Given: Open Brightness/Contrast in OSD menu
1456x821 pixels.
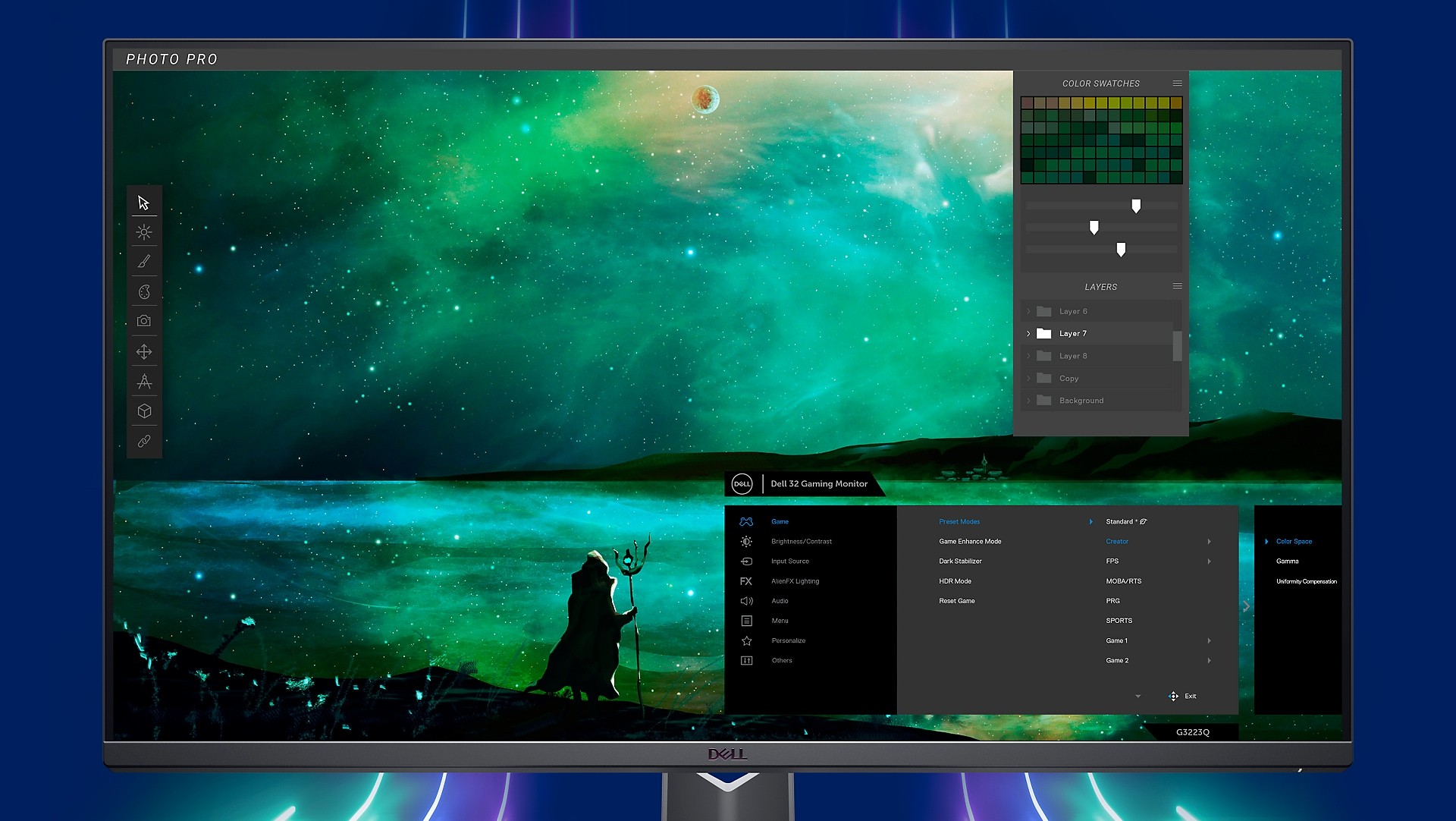Looking at the screenshot, I should [801, 542].
